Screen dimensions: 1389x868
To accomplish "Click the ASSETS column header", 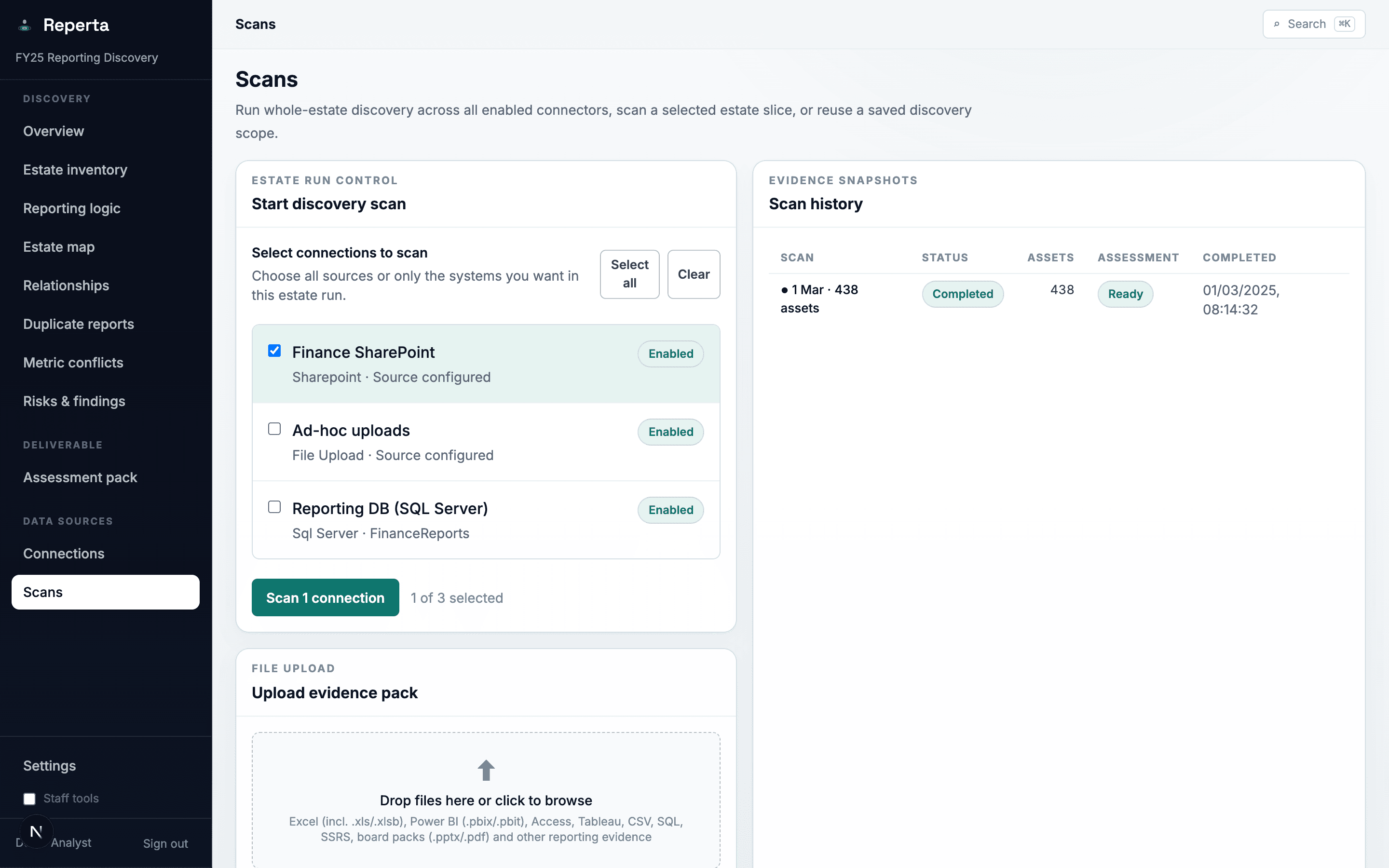I will pos(1050,258).
